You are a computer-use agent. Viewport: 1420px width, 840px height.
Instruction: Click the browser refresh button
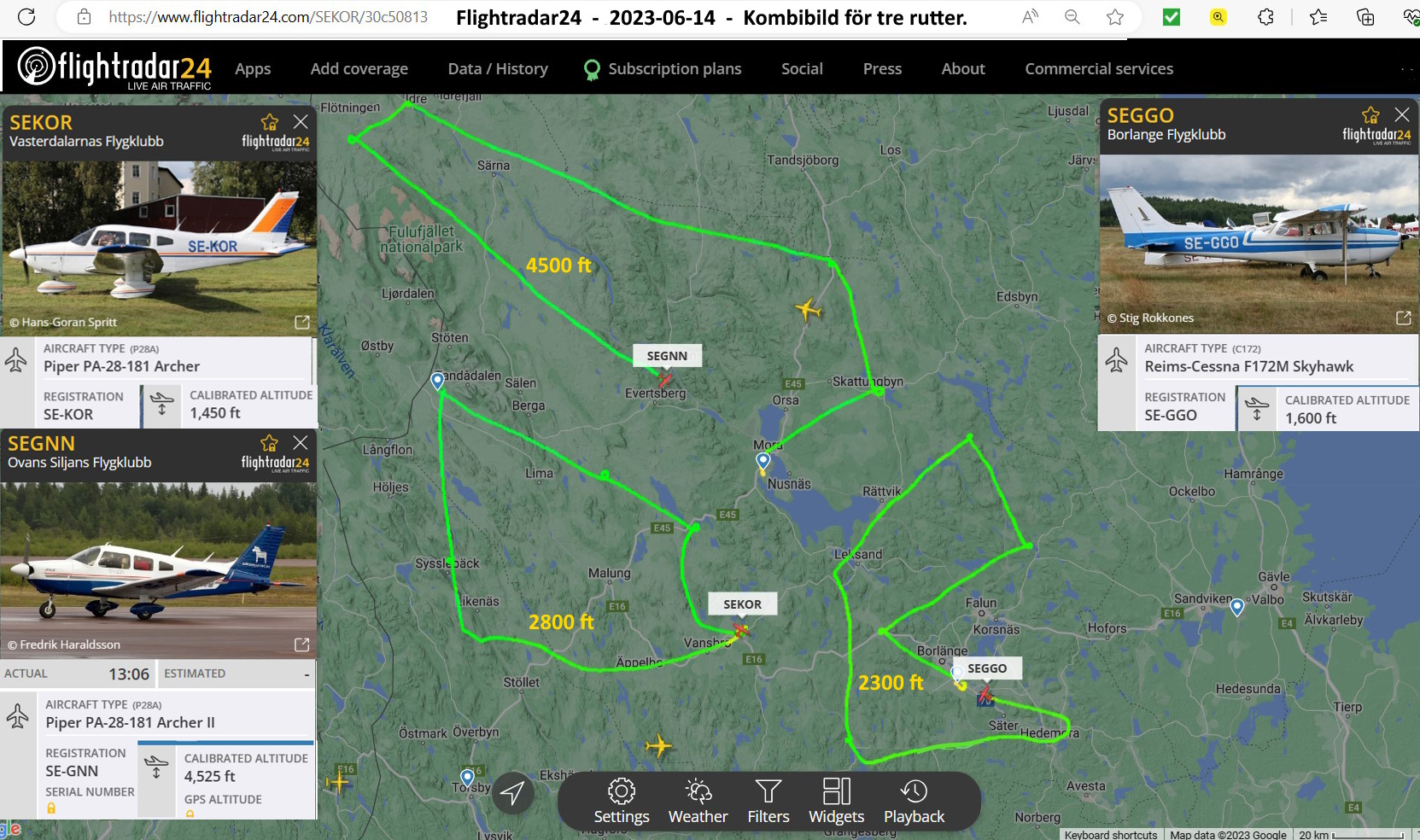tap(26, 17)
